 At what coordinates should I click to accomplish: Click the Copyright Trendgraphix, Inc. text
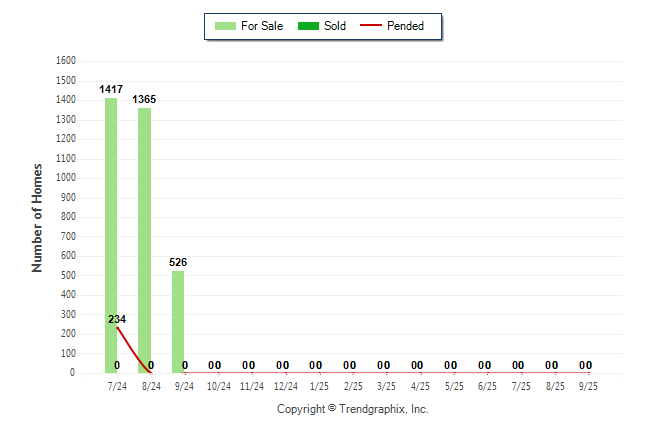(352, 409)
